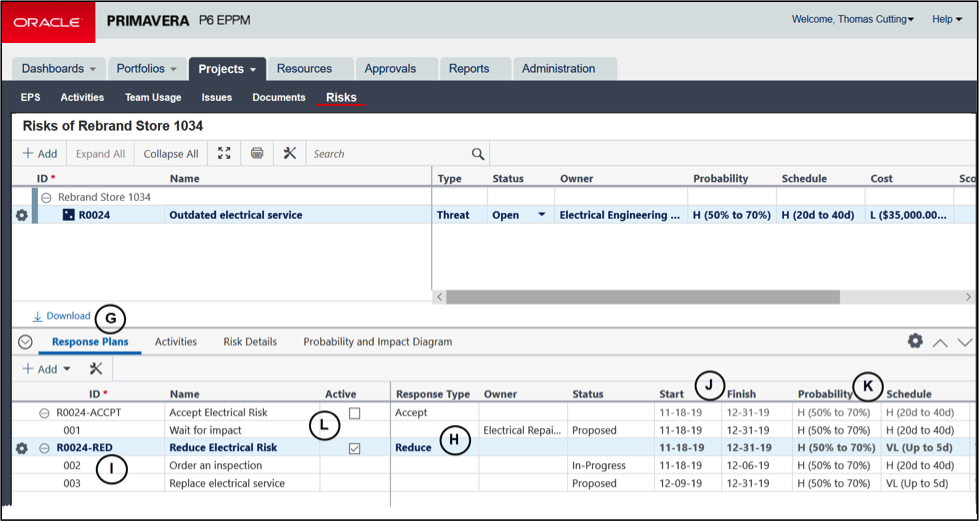Viewport: 979px width, 521px height.
Task: Open the Team Usage page
Action: coord(153,97)
